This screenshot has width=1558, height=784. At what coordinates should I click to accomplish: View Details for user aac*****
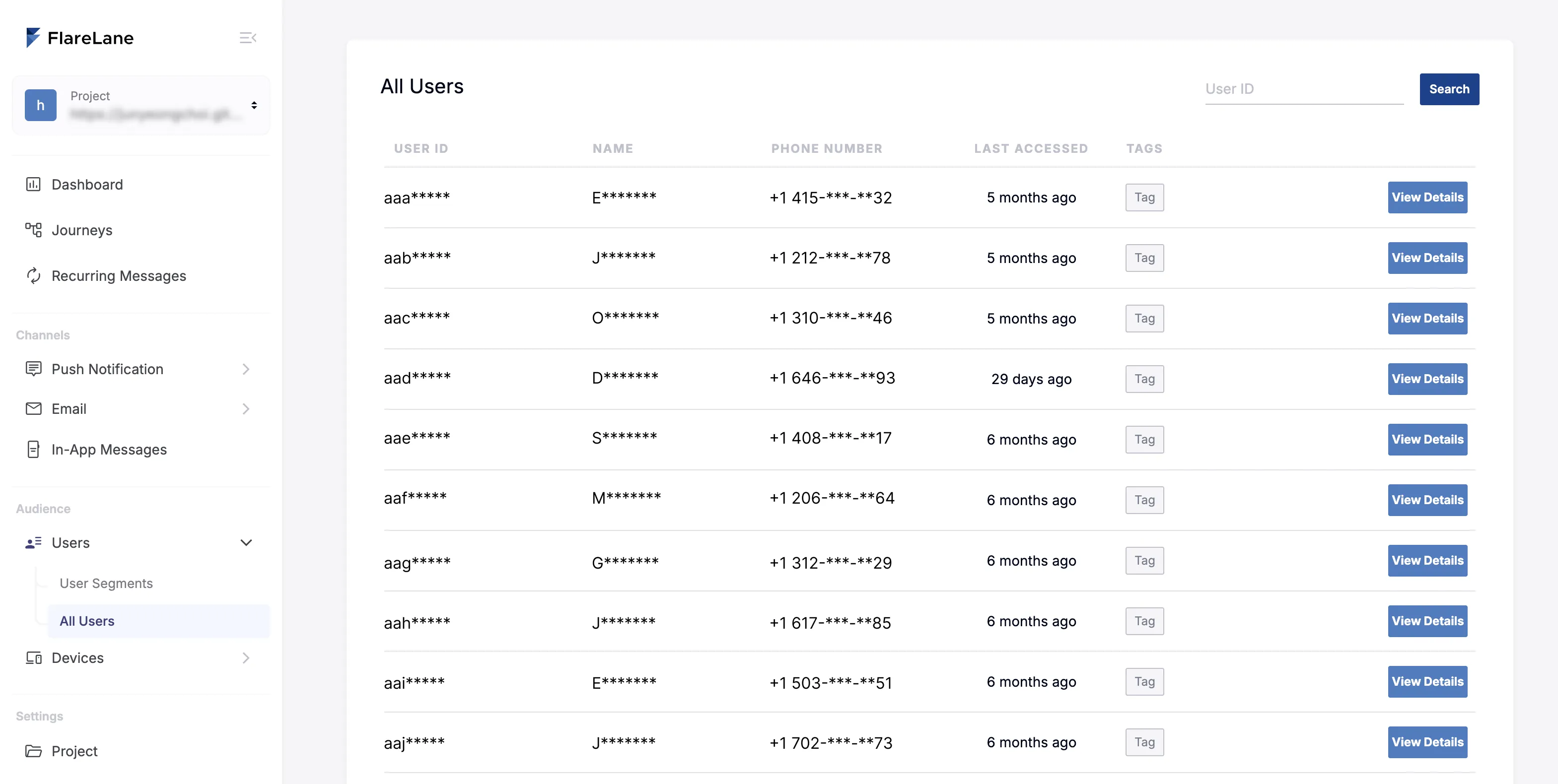1427,318
